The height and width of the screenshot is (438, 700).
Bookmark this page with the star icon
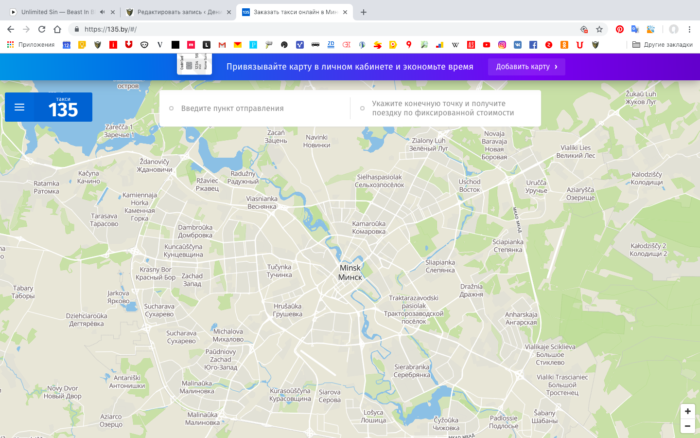[x=599, y=29]
